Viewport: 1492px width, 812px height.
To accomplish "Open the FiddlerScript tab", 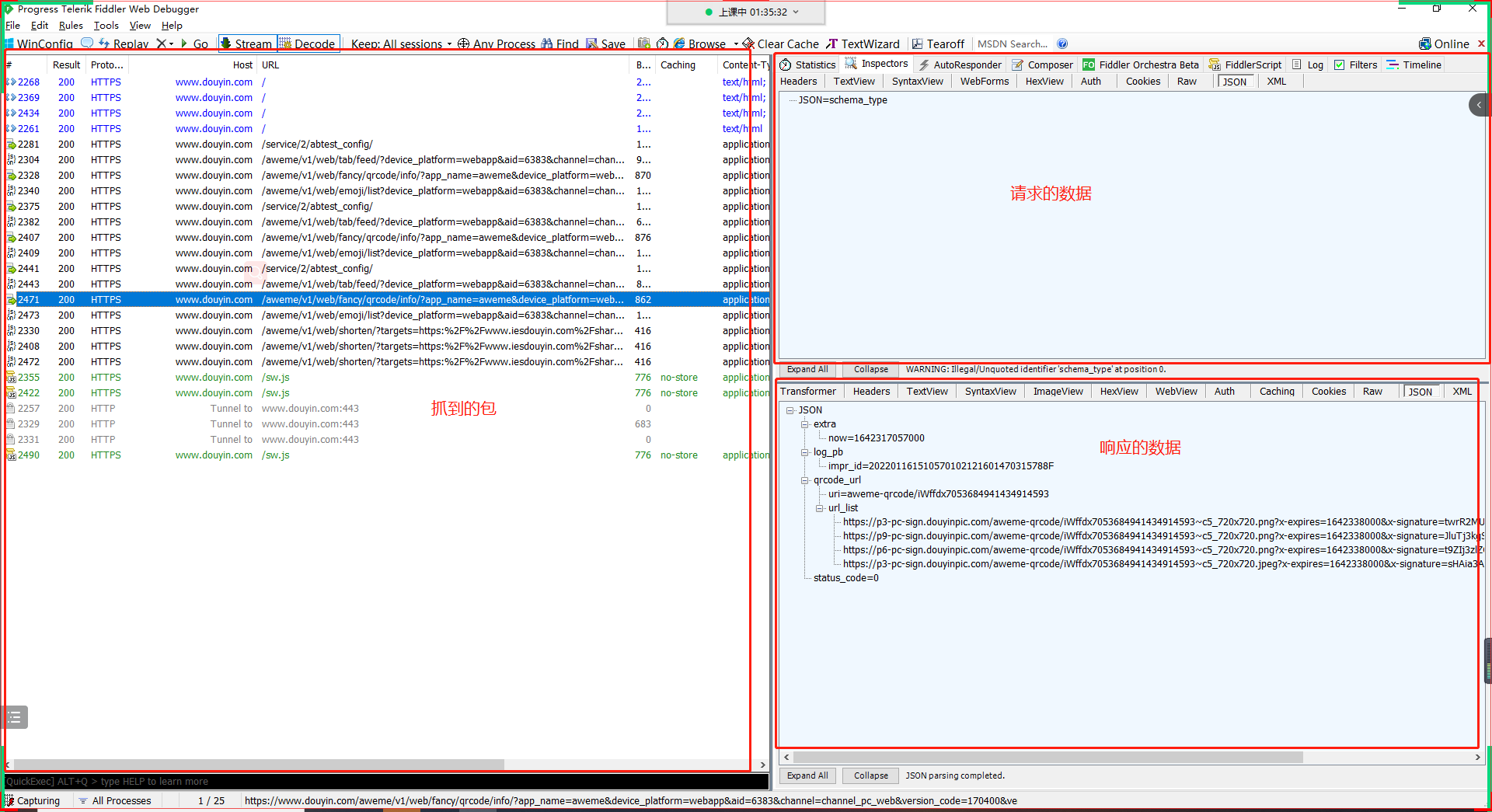I will click(1245, 64).
